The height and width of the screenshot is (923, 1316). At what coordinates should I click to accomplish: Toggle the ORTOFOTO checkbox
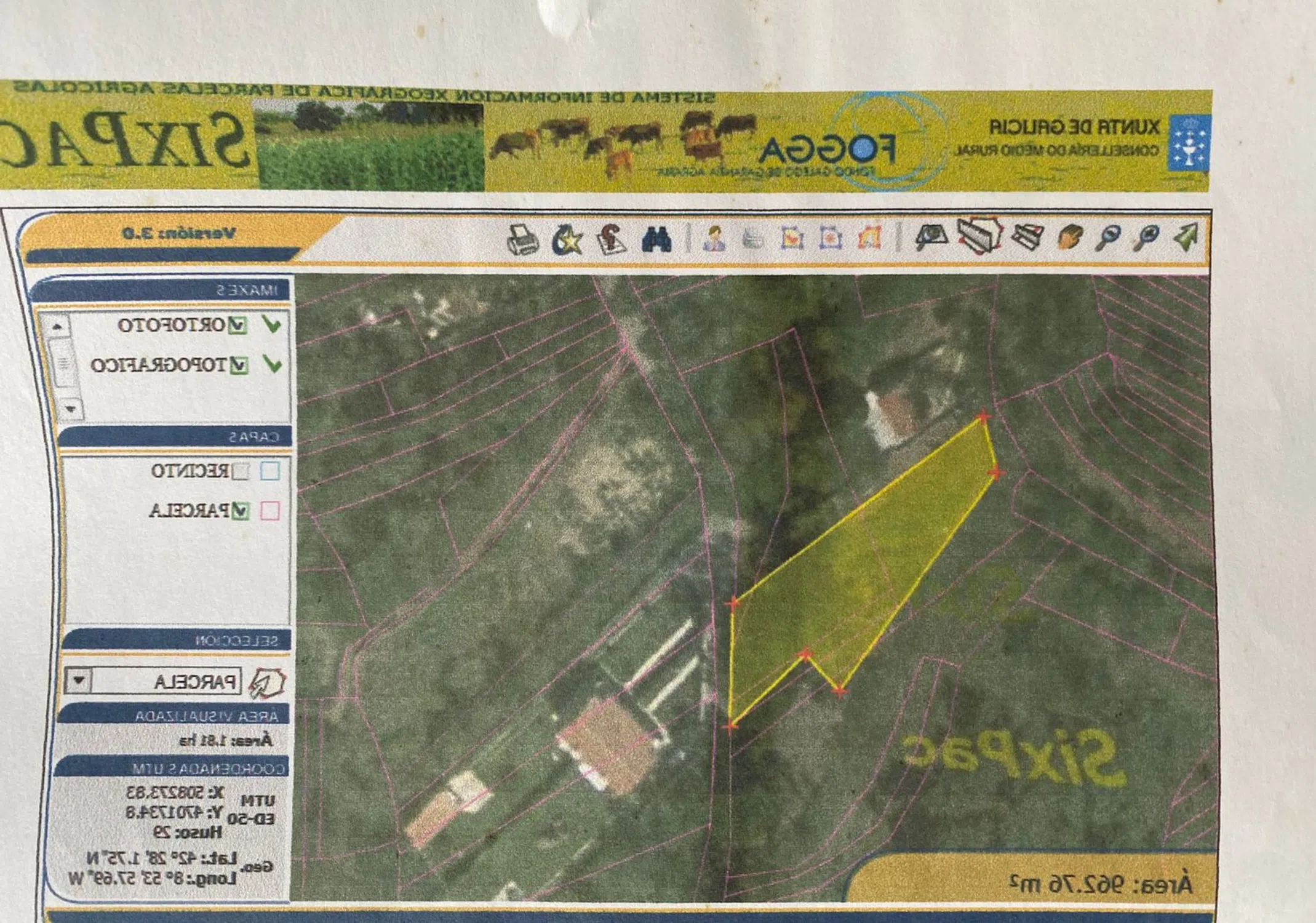click(237, 325)
